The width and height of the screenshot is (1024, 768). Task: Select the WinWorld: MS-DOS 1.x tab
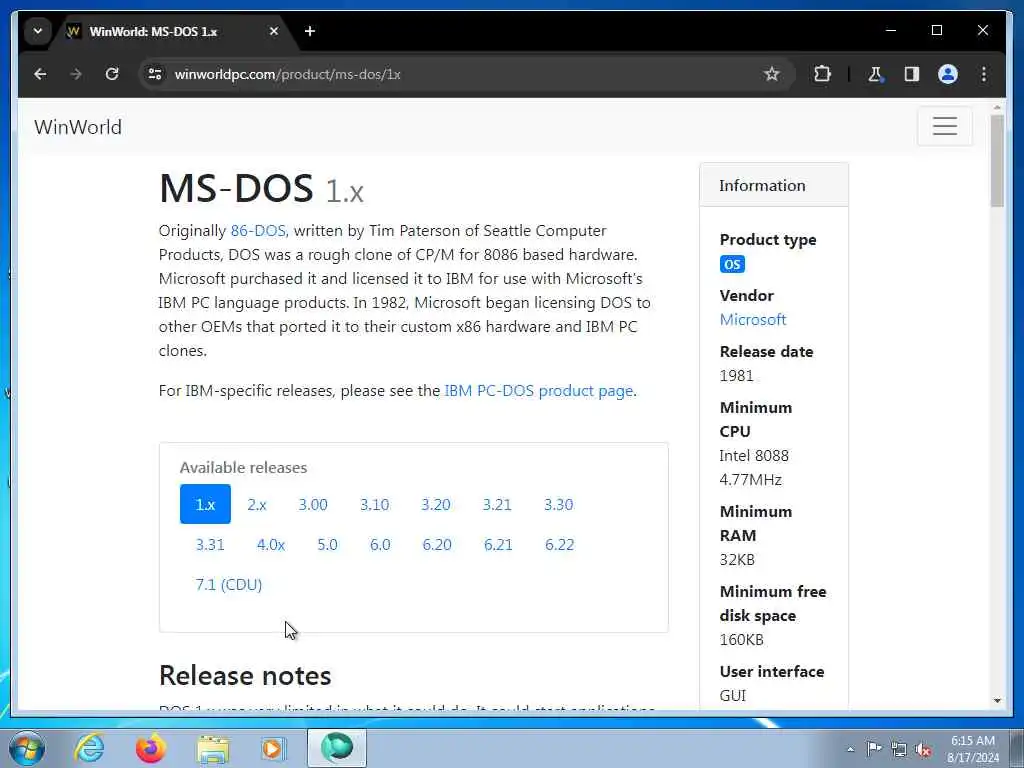(171, 31)
